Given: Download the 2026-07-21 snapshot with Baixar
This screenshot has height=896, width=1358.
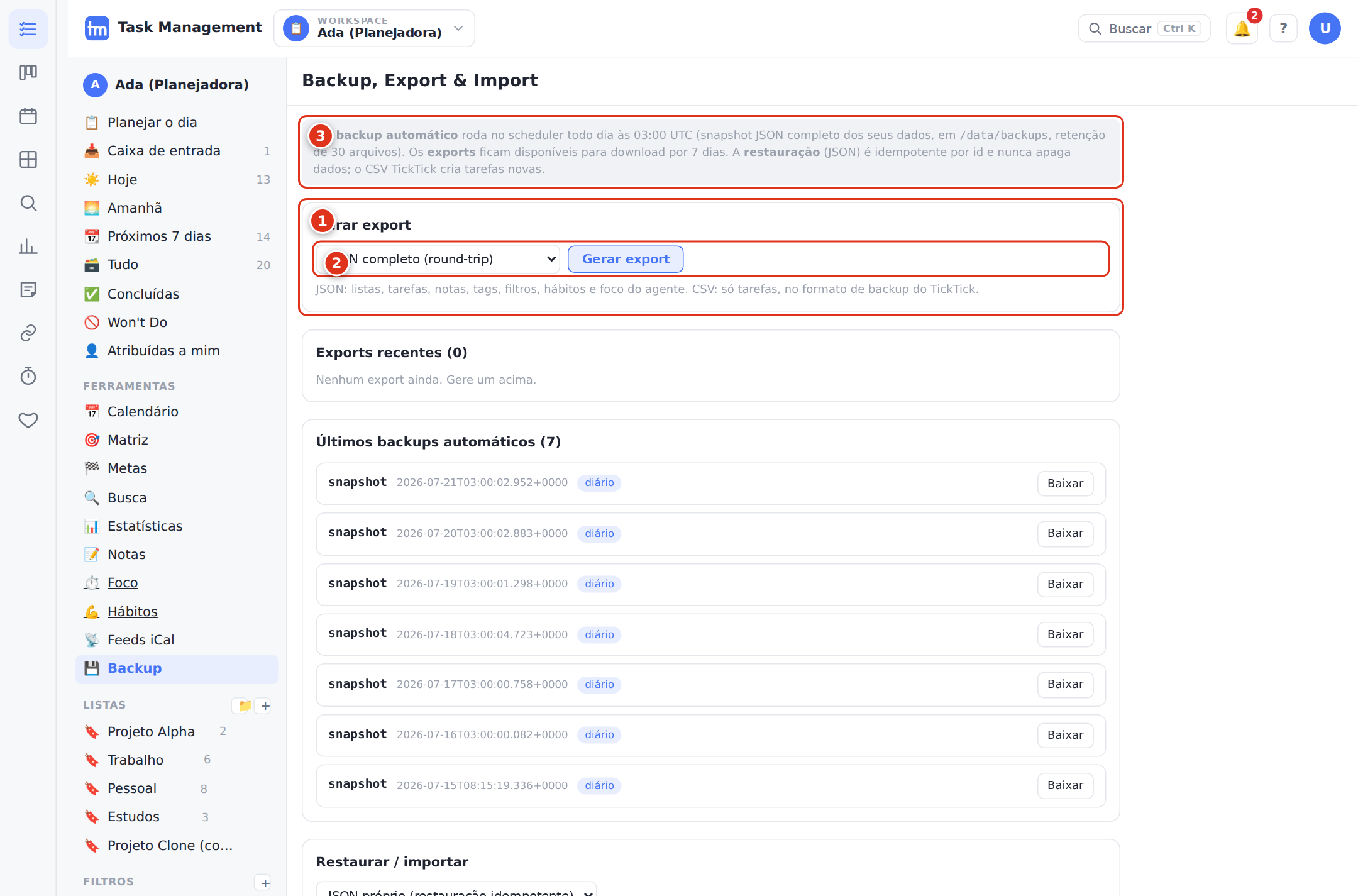Looking at the screenshot, I should (1065, 484).
